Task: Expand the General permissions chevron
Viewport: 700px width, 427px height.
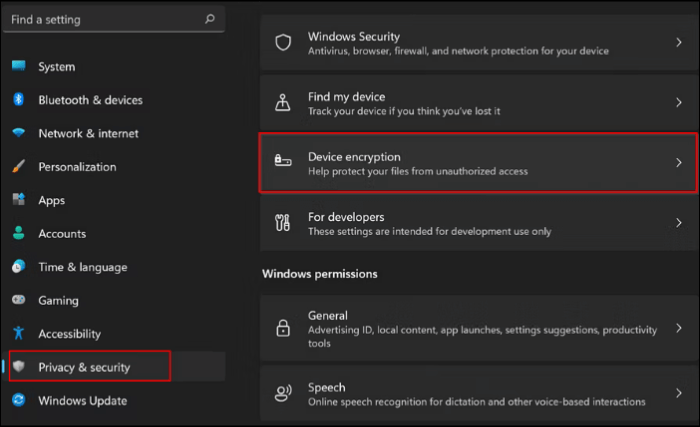Action: (679, 328)
